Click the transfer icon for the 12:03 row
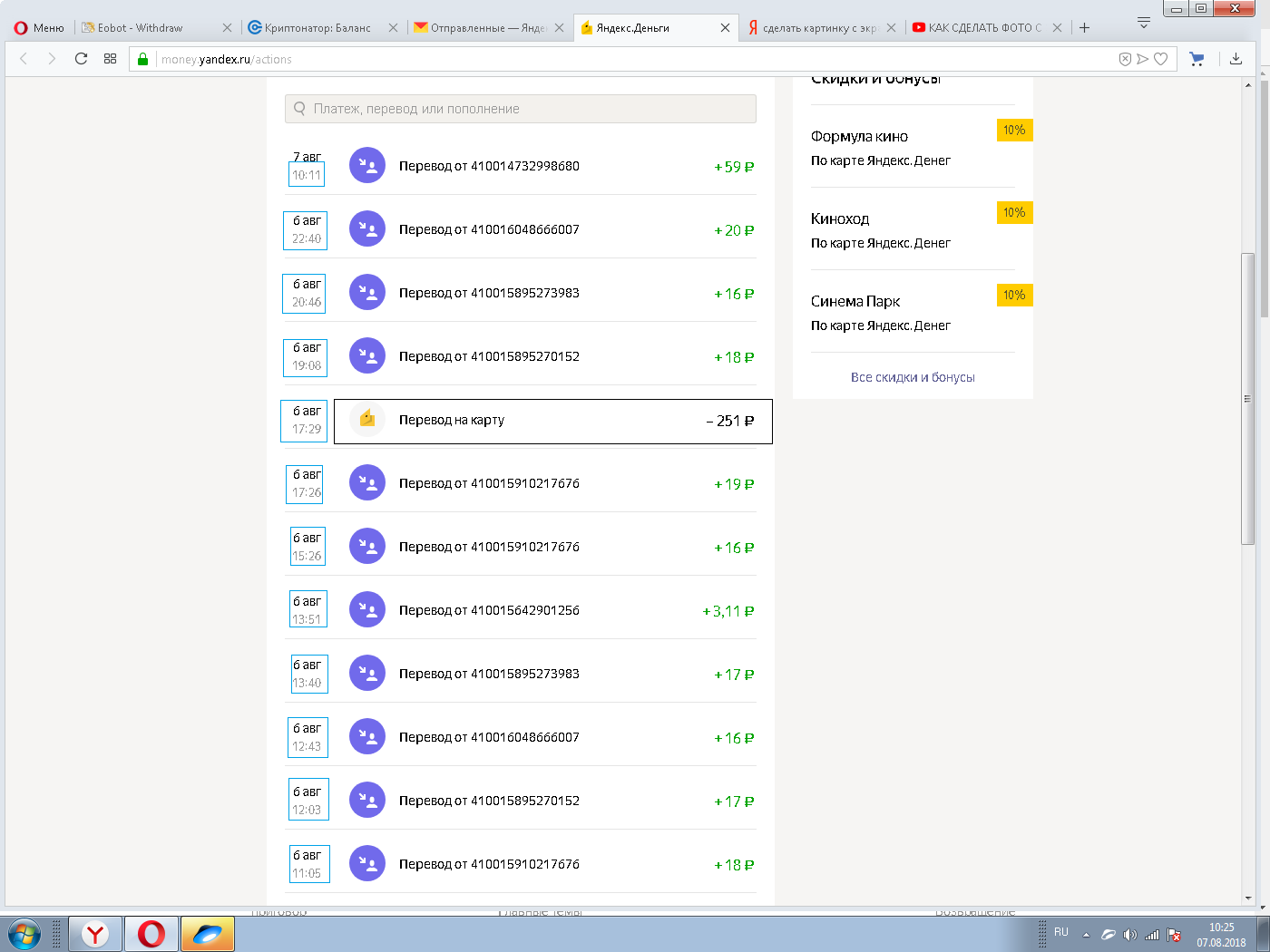1270x952 pixels. tap(367, 800)
